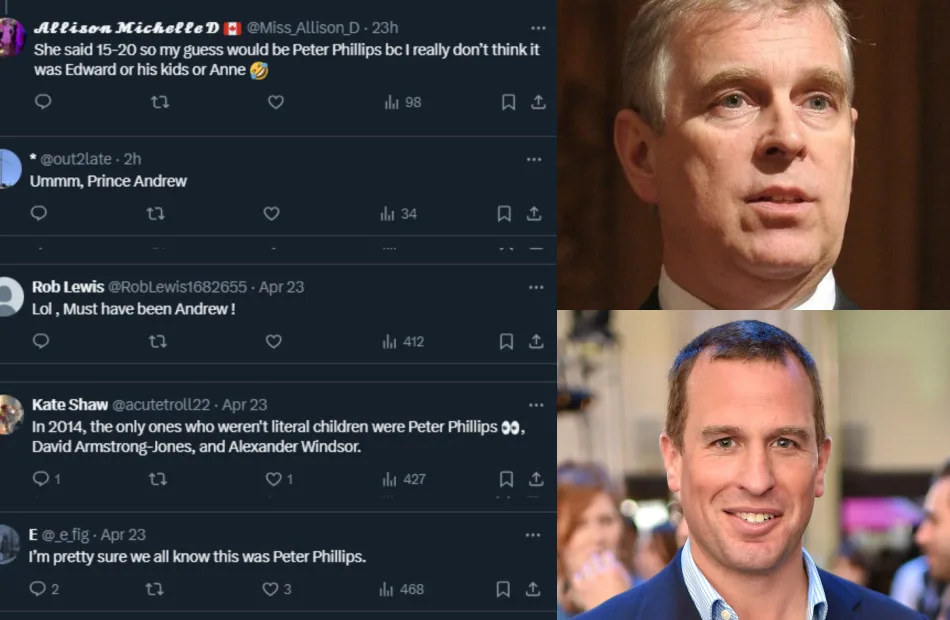The image size is (950, 620).
Task: Share the E @_e_fig tweet
Action: point(533,588)
